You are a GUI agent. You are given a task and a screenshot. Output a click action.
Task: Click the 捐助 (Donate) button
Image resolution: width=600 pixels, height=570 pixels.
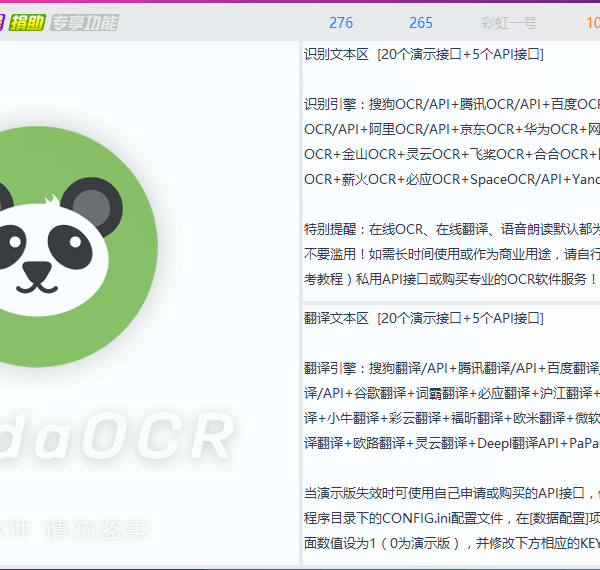tap(27, 22)
